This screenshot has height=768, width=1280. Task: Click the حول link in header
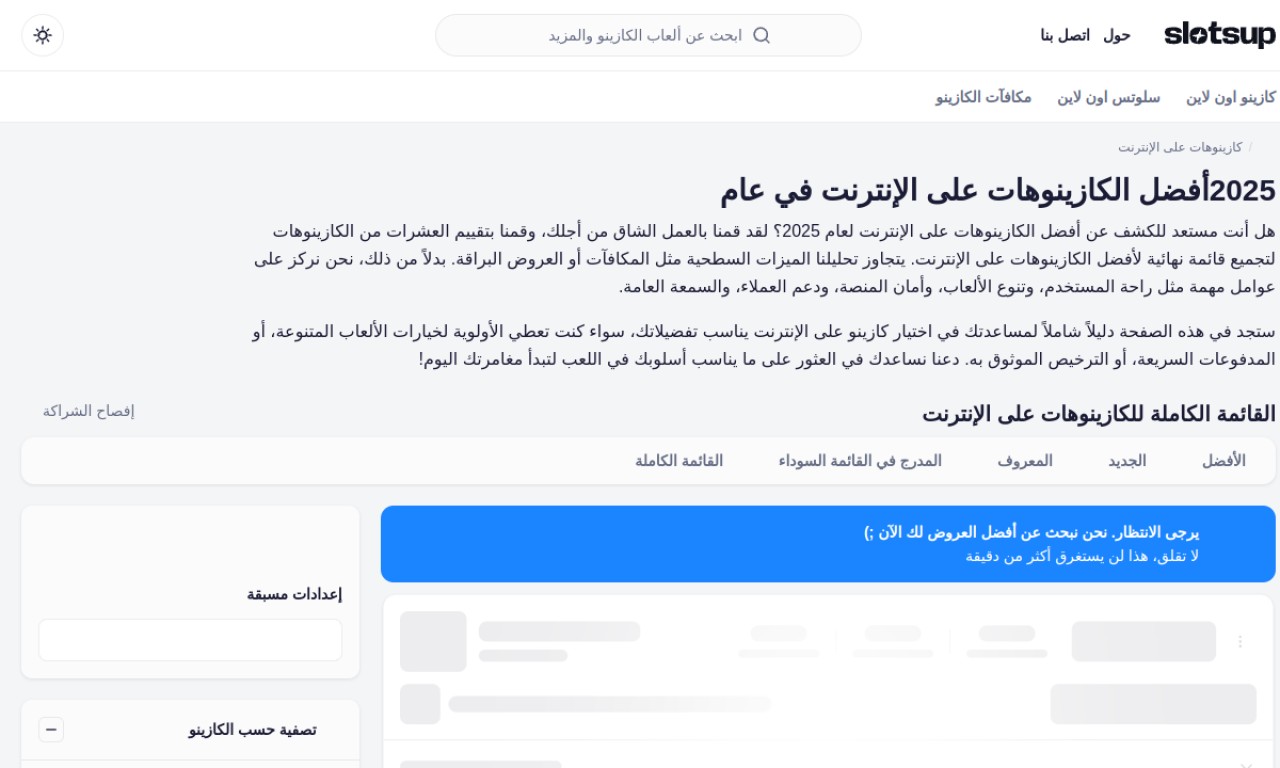tap(1117, 35)
